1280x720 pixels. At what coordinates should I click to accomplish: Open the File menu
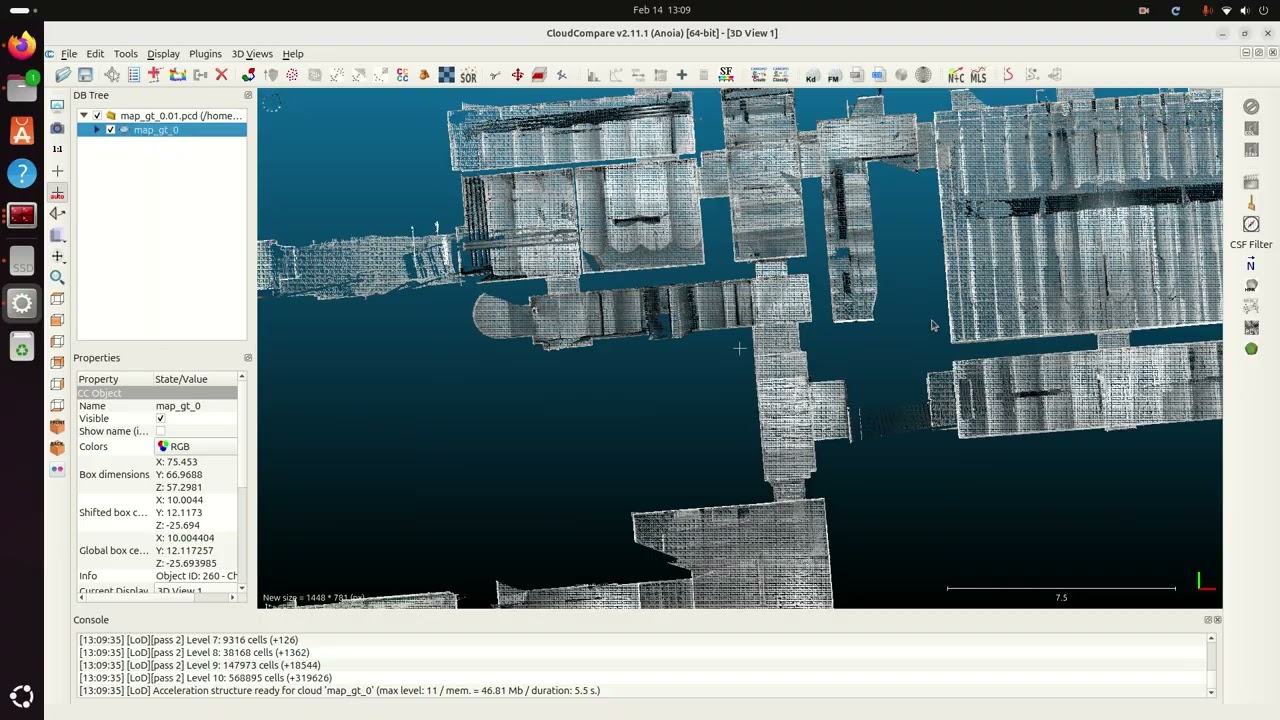point(69,54)
